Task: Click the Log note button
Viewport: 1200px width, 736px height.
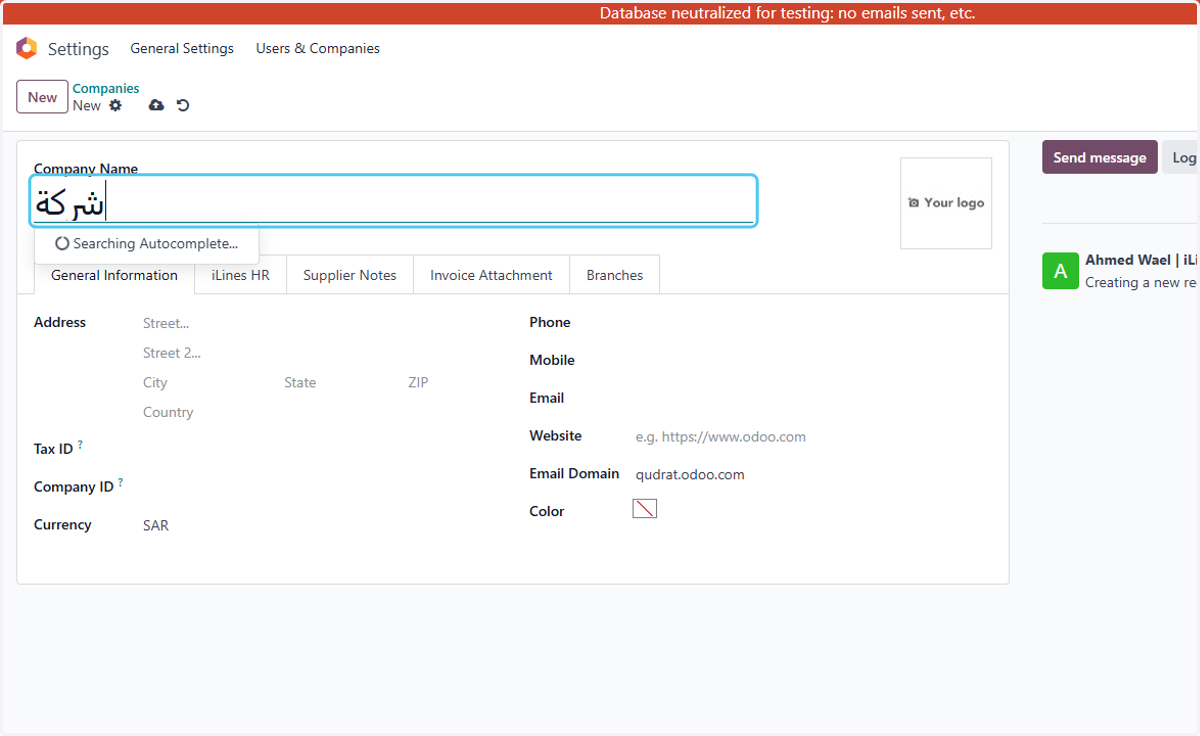Action: click(1181, 157)
